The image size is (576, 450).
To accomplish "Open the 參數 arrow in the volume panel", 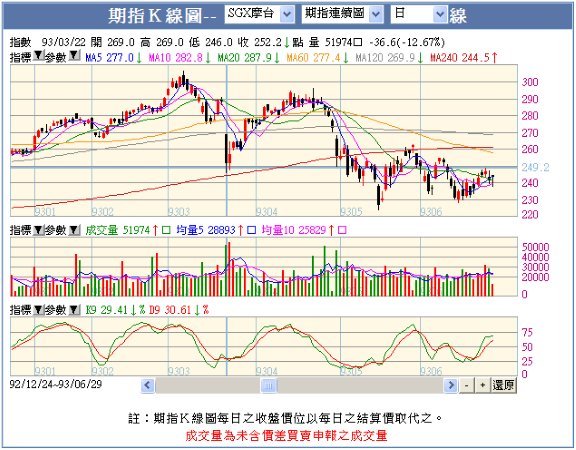I will coord(74,230).
